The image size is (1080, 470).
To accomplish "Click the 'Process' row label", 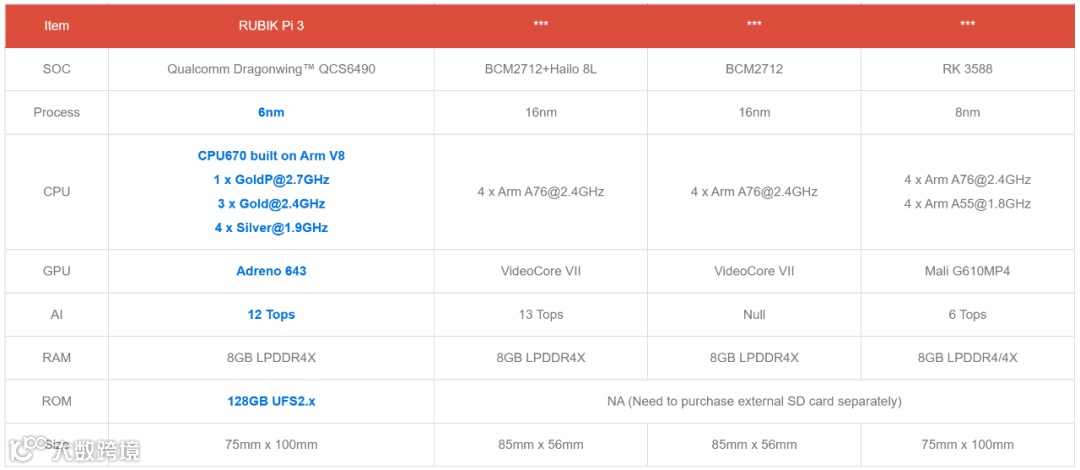I will click(x=56, y=112).
